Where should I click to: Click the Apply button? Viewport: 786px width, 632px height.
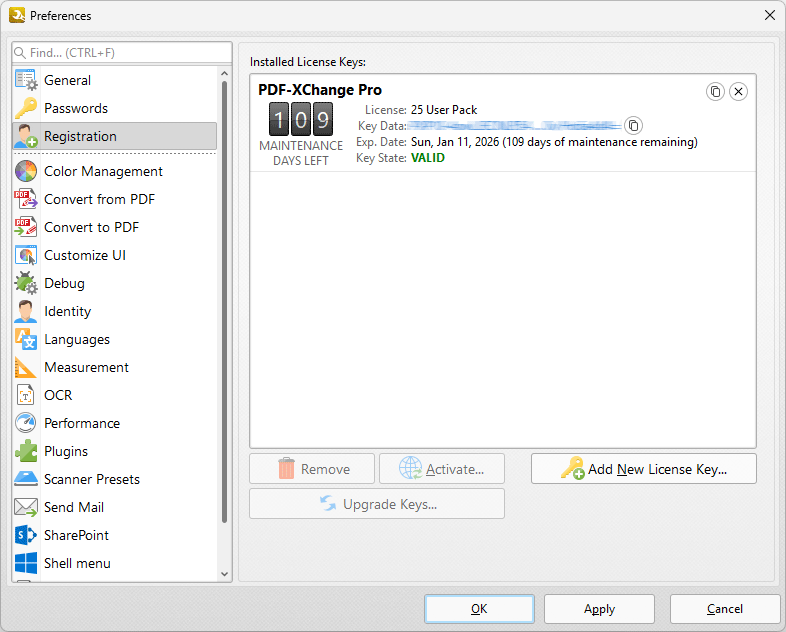(599, 609)
